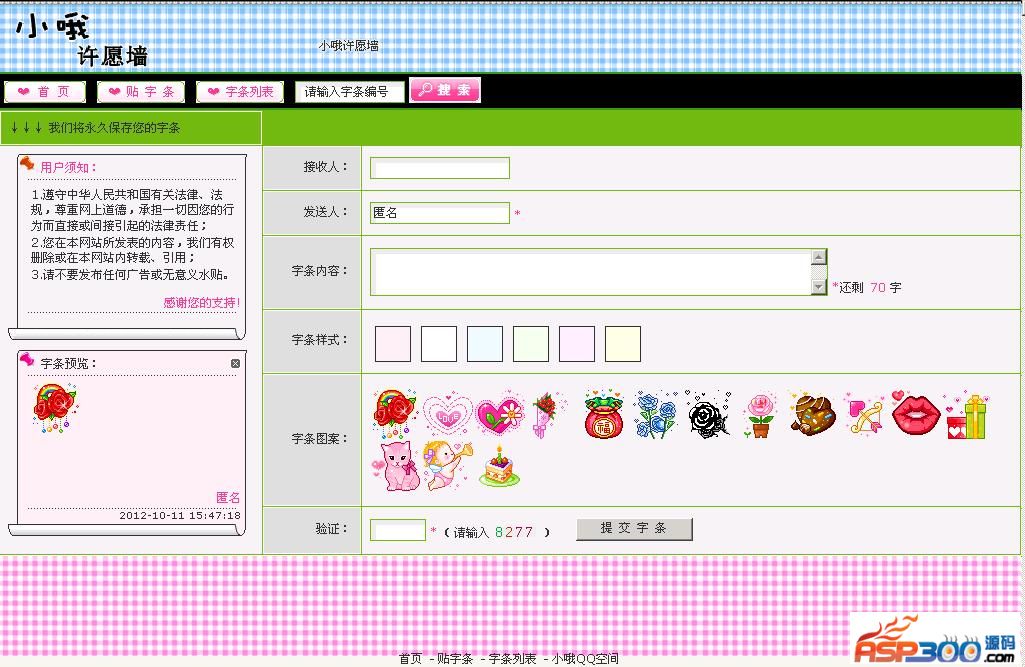Click the 我们将永久保存您的字条 banner text
Viewport: 1025px width, 667px height.
114,128
